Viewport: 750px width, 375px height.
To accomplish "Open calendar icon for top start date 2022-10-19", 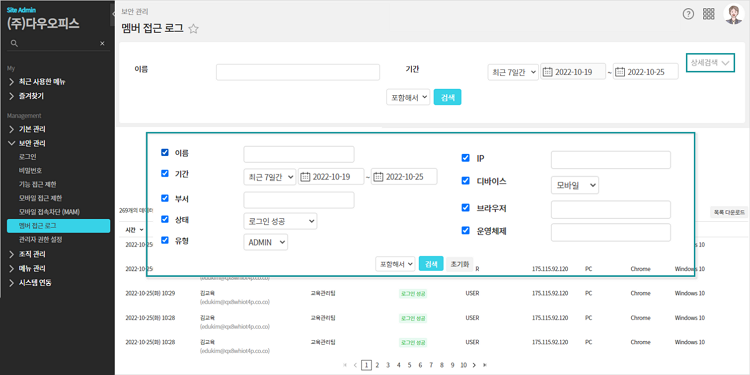I will pos(548,72).
